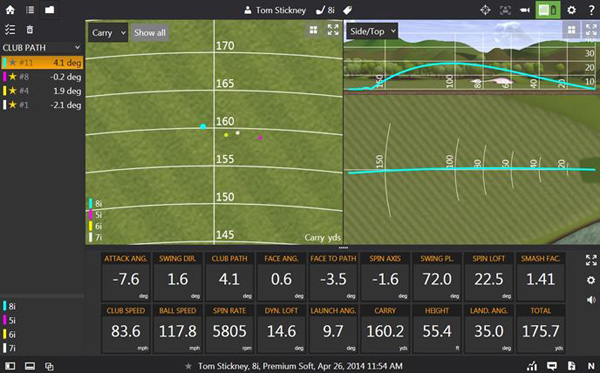Open the multi-window icon in bottom bar
Image resolution: width=600 pixels, height=373 pixels.
49,366
